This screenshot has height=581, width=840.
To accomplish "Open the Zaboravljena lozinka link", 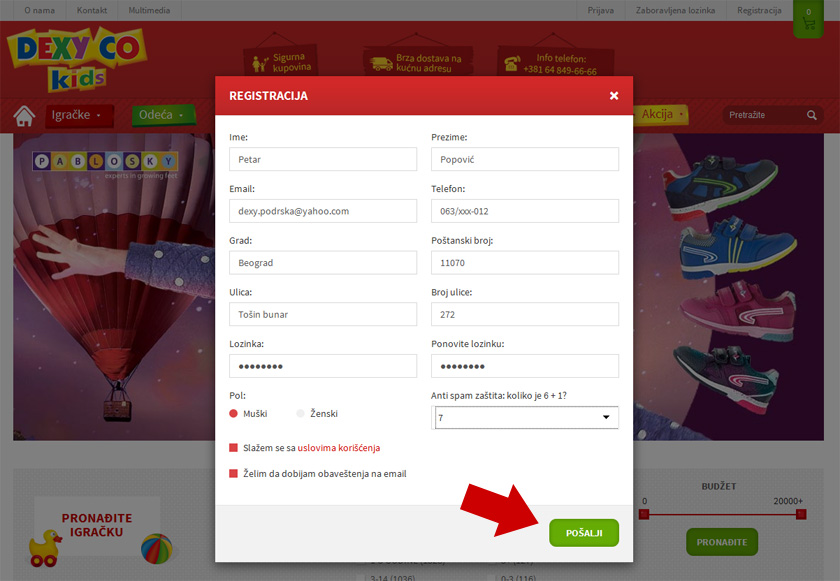I will [x=675, y=10].
